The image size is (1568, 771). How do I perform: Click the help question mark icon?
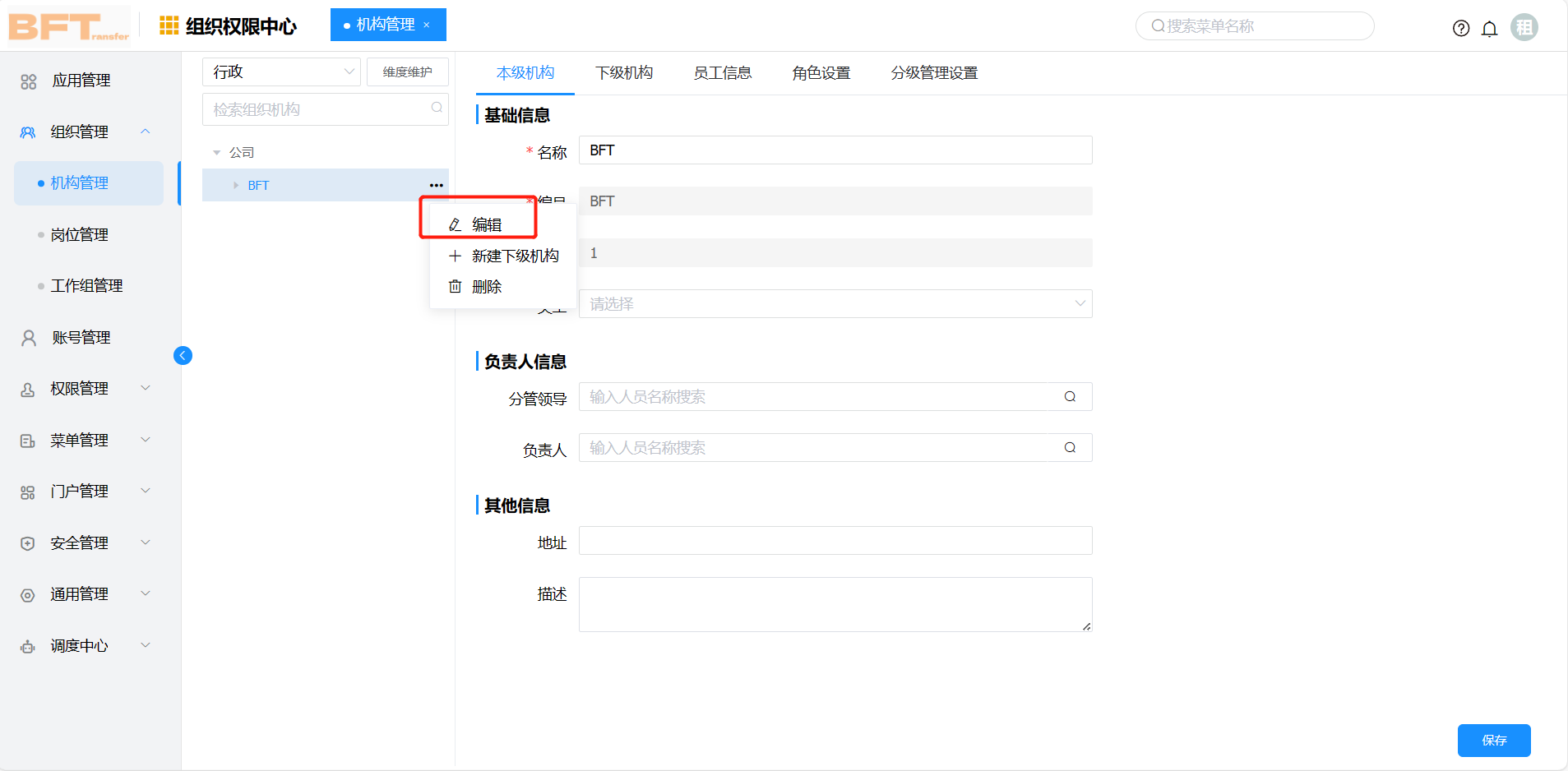(1460, 28)
